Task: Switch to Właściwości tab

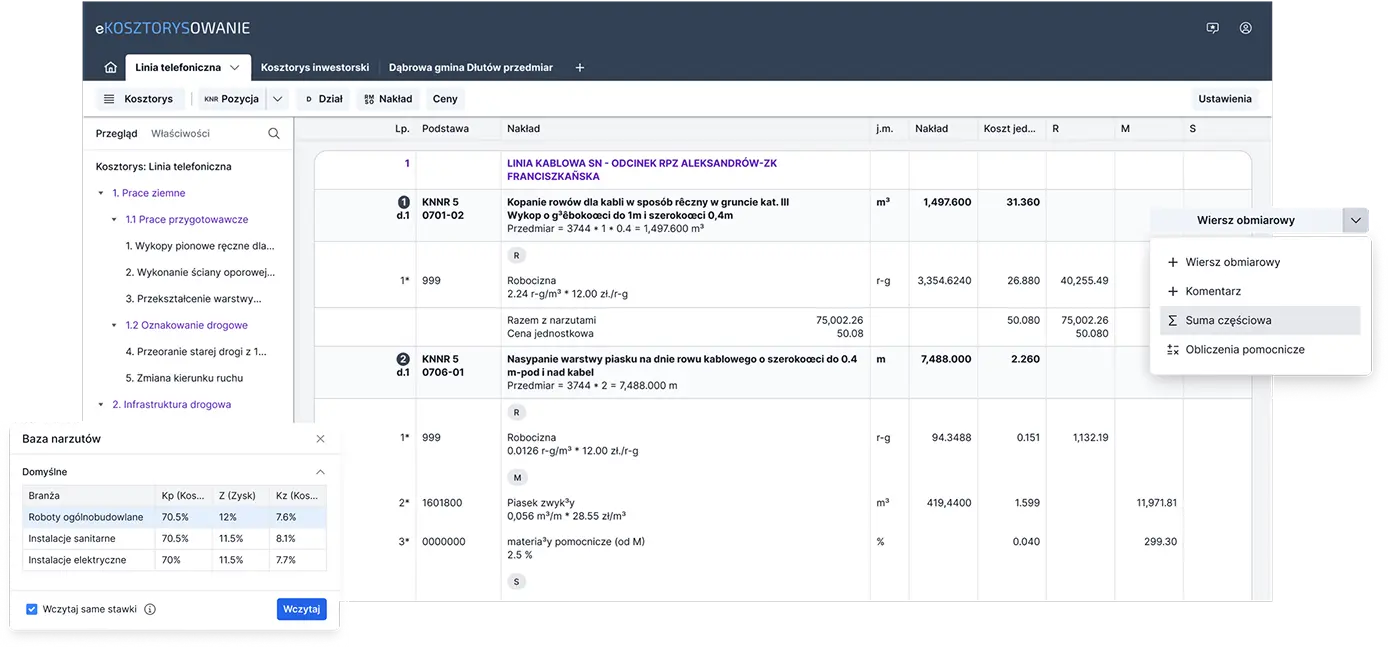Action: tap(180, 133)
